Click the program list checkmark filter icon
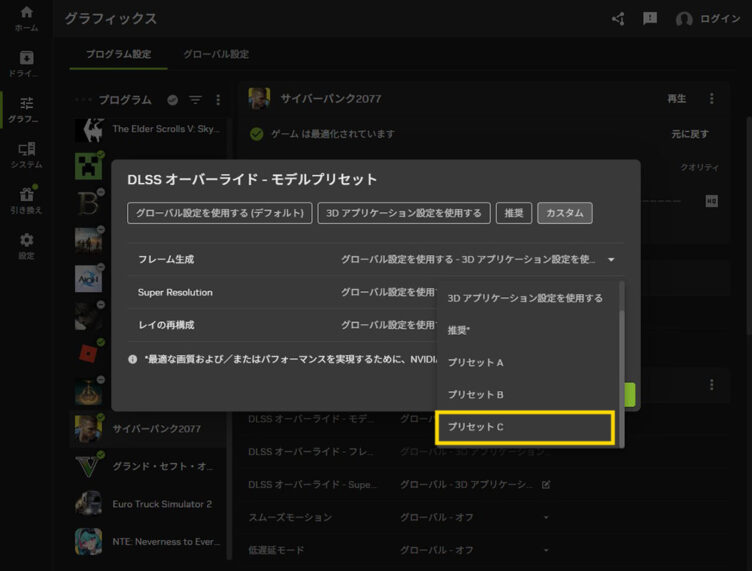Image resolution: width=752 pixels, height=571 pixels. [x=173, y=100]
